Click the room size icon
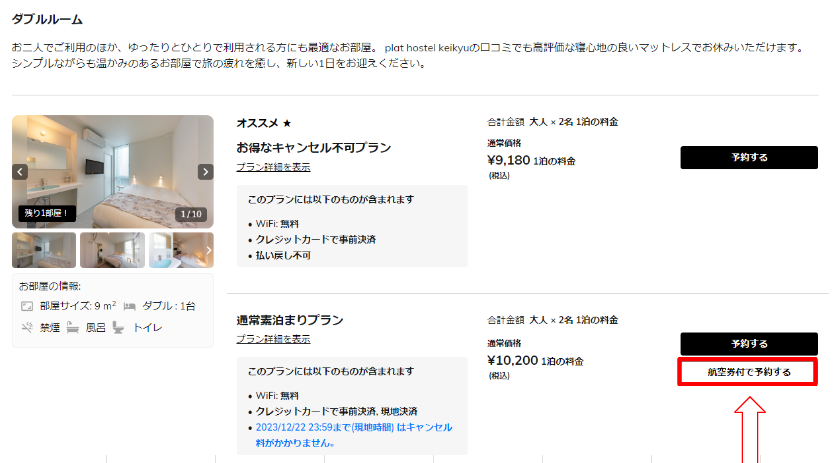Screen dimensions: 834x463 27,306
